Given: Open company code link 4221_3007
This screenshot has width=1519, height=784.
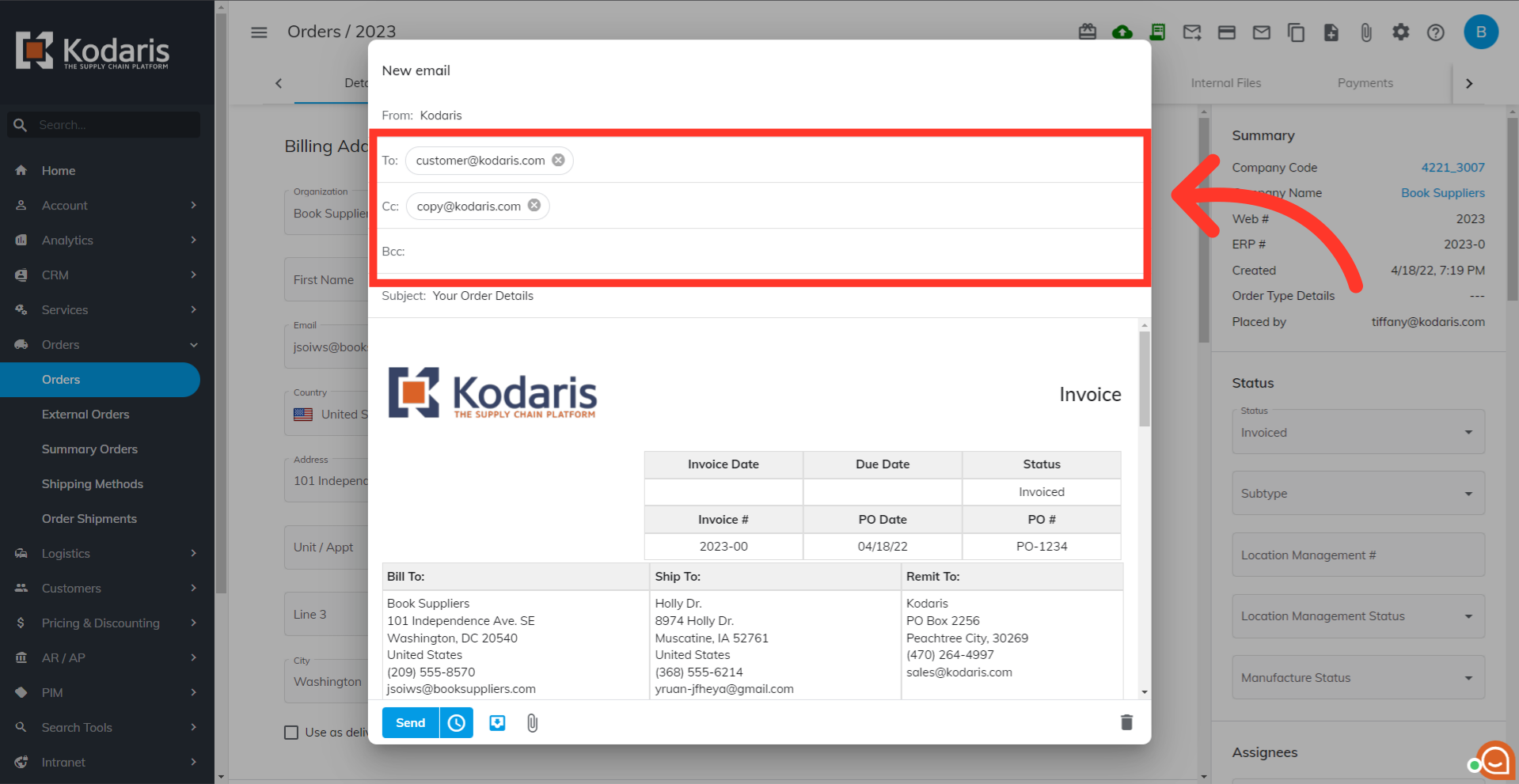Looking at the screenshot, I should point(1453,168).
